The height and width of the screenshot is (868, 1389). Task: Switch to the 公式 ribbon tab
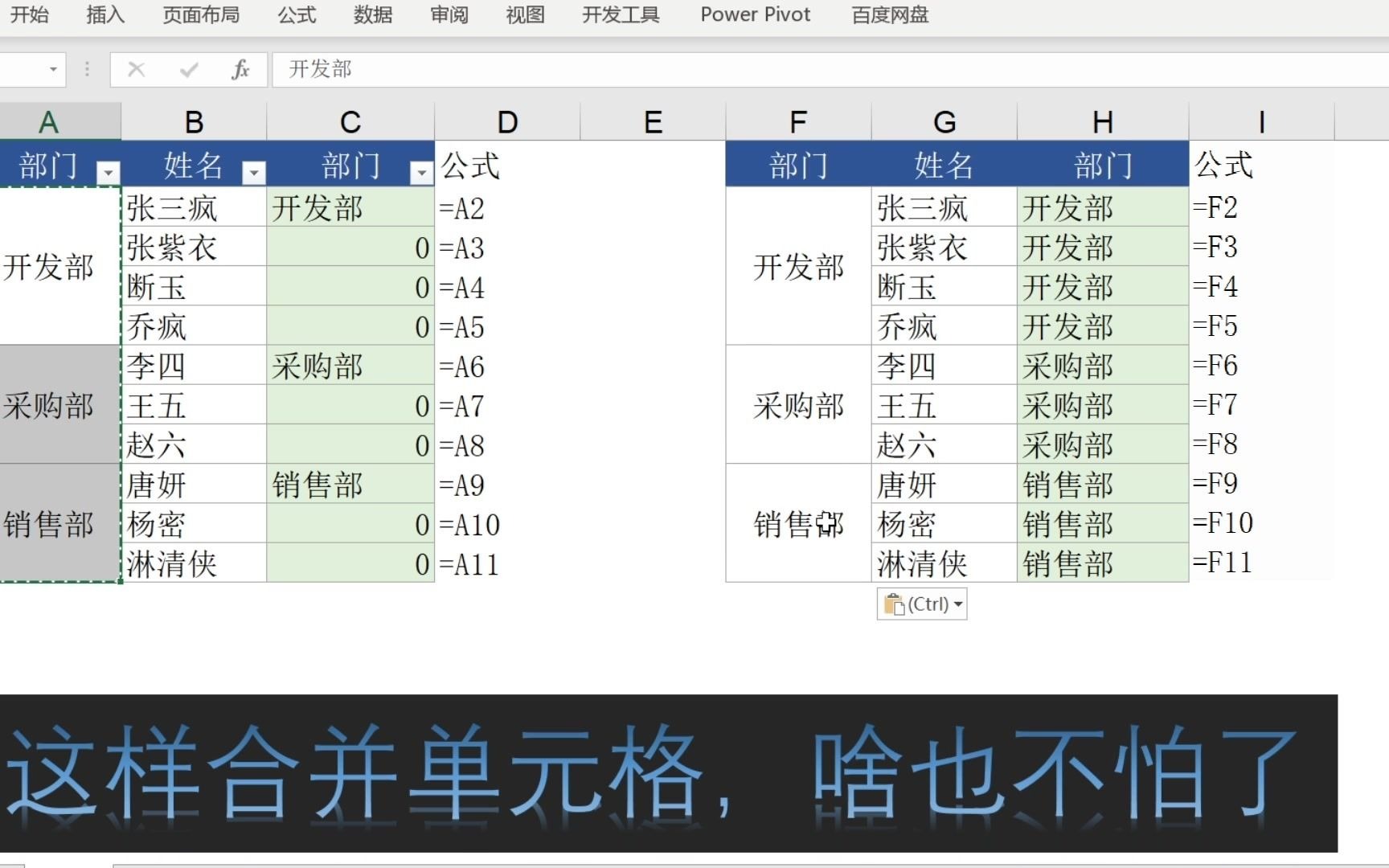(296, 14)
